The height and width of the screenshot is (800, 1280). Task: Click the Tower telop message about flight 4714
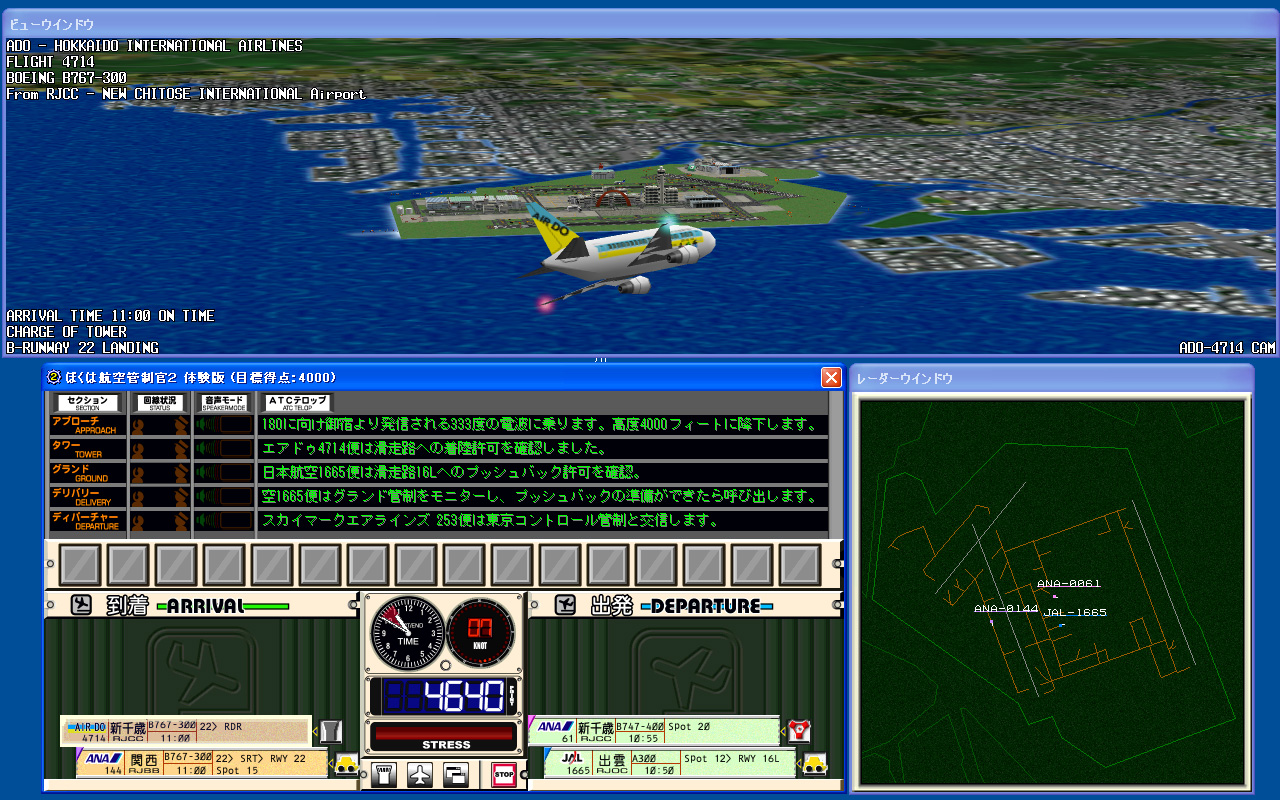pos(542,448)
